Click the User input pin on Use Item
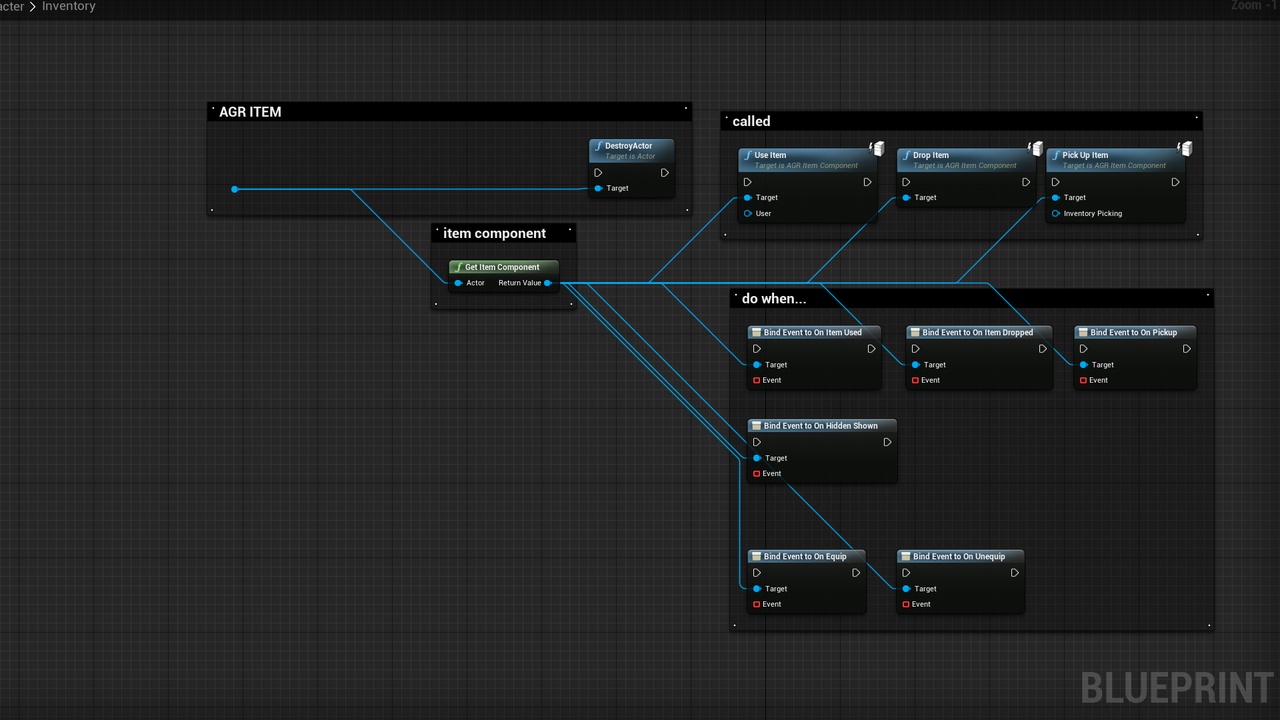 (747, 213)
